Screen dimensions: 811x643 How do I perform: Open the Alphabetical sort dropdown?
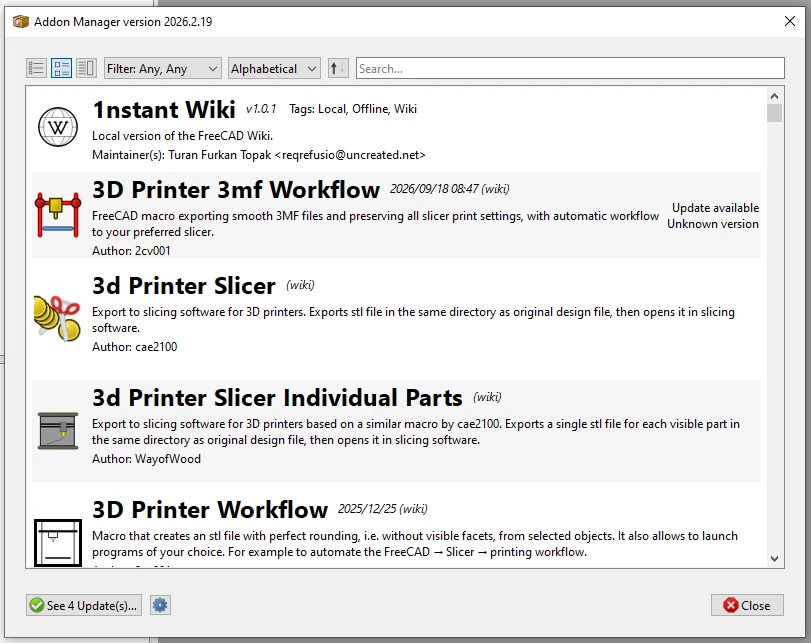tap(274, 68)
